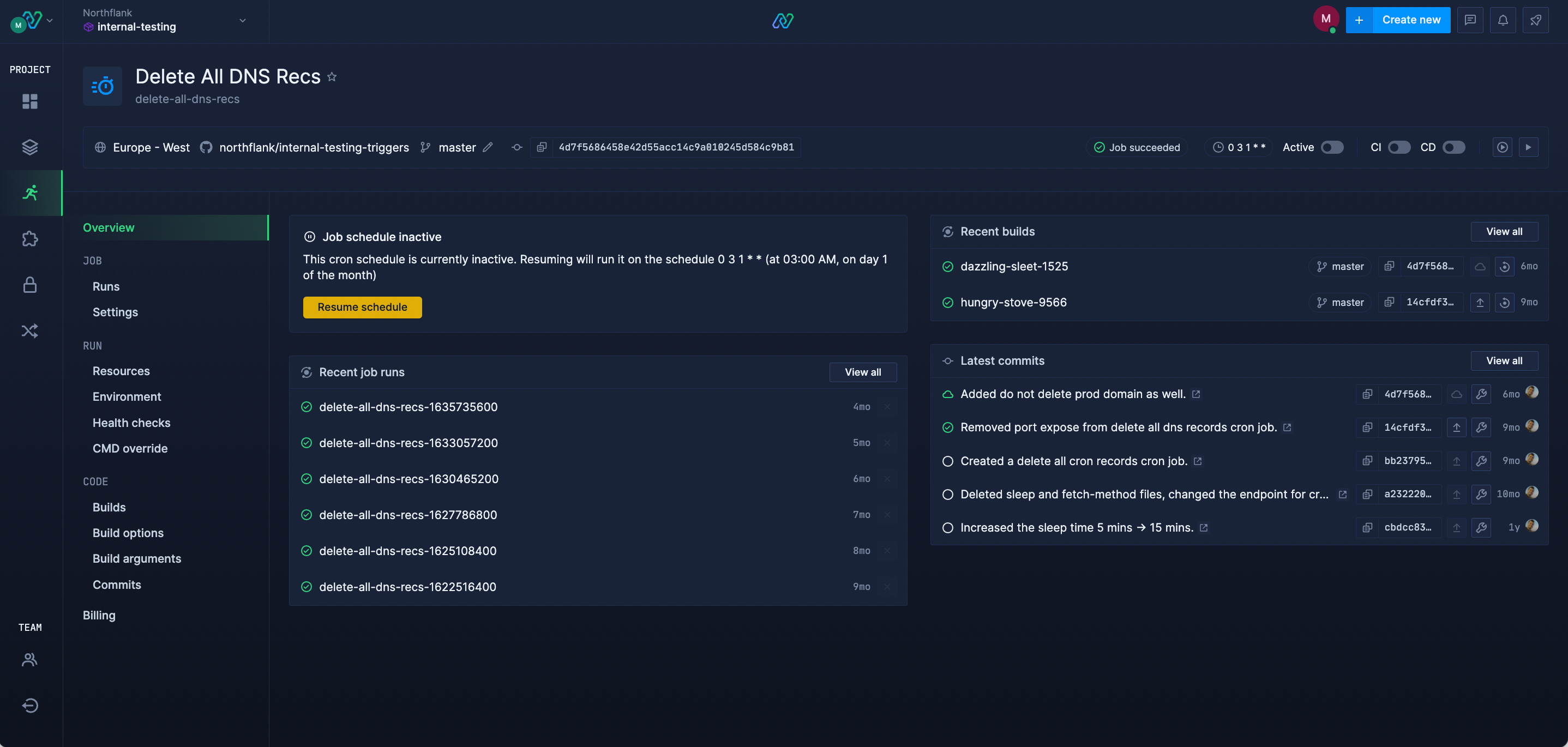
Task: Click the Job succeeded status badge
Action: (x=1137, y=147)
